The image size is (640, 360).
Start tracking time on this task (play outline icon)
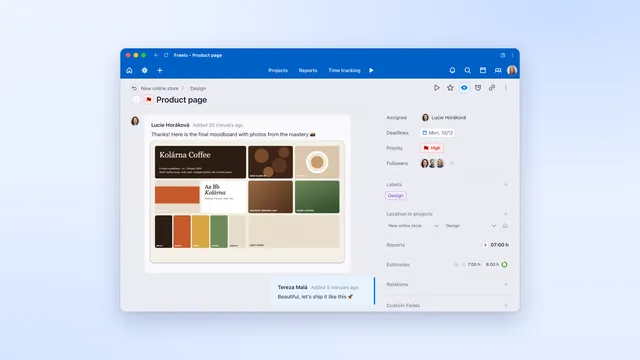436,88
